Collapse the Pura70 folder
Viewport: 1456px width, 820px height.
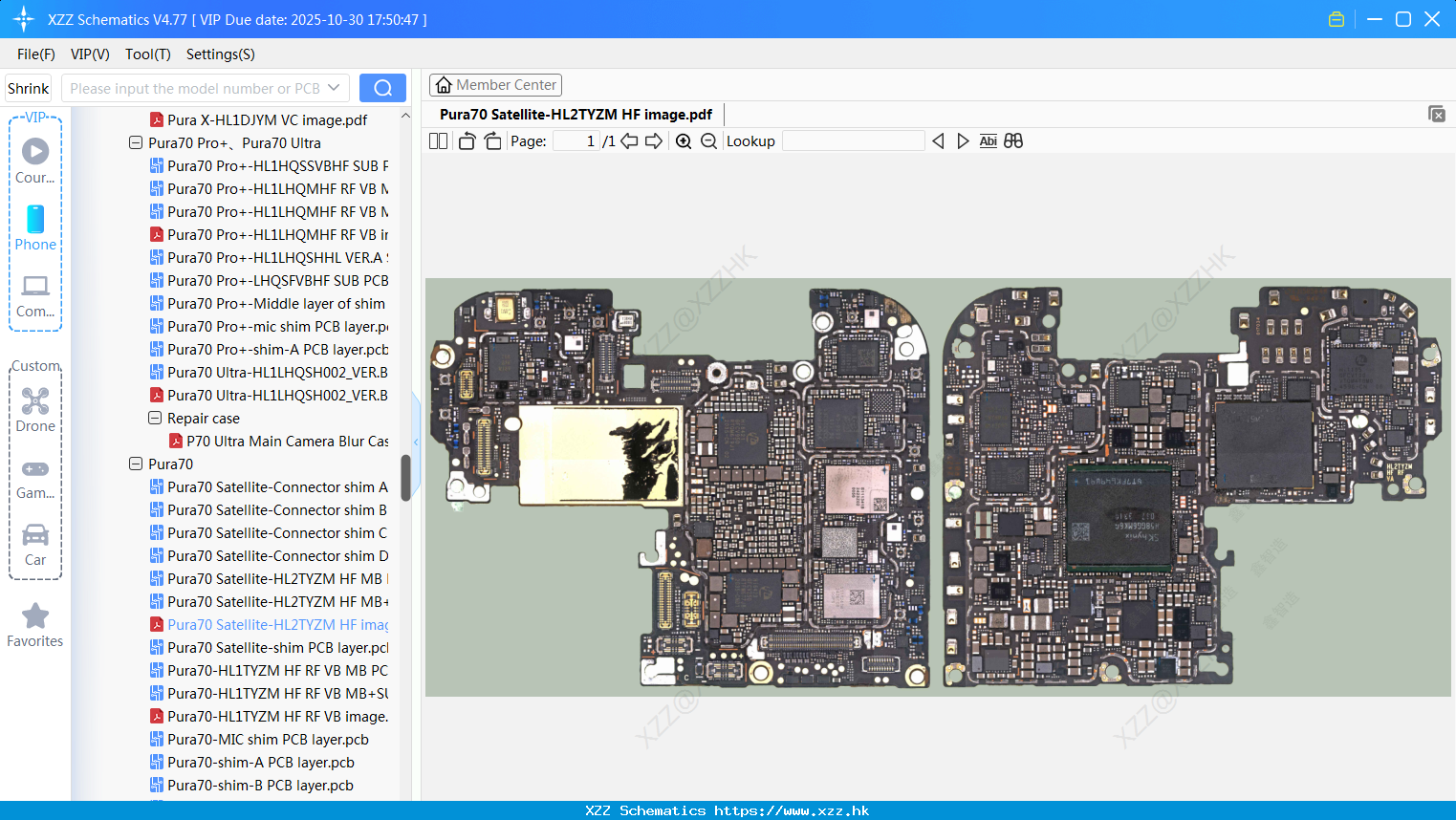[136, 464]
